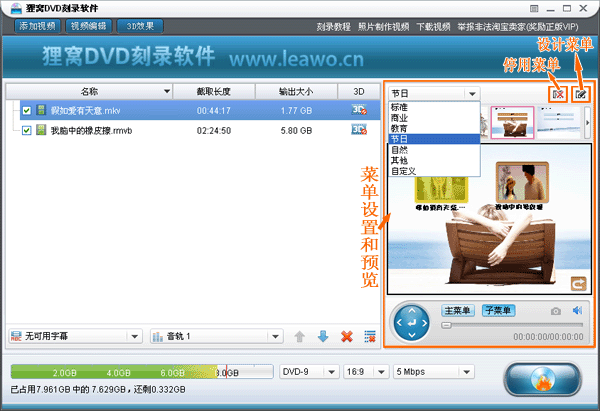Click duration 00:44:17
The width and height of the screenshot is (600, 411).
(x=214, y=111)
